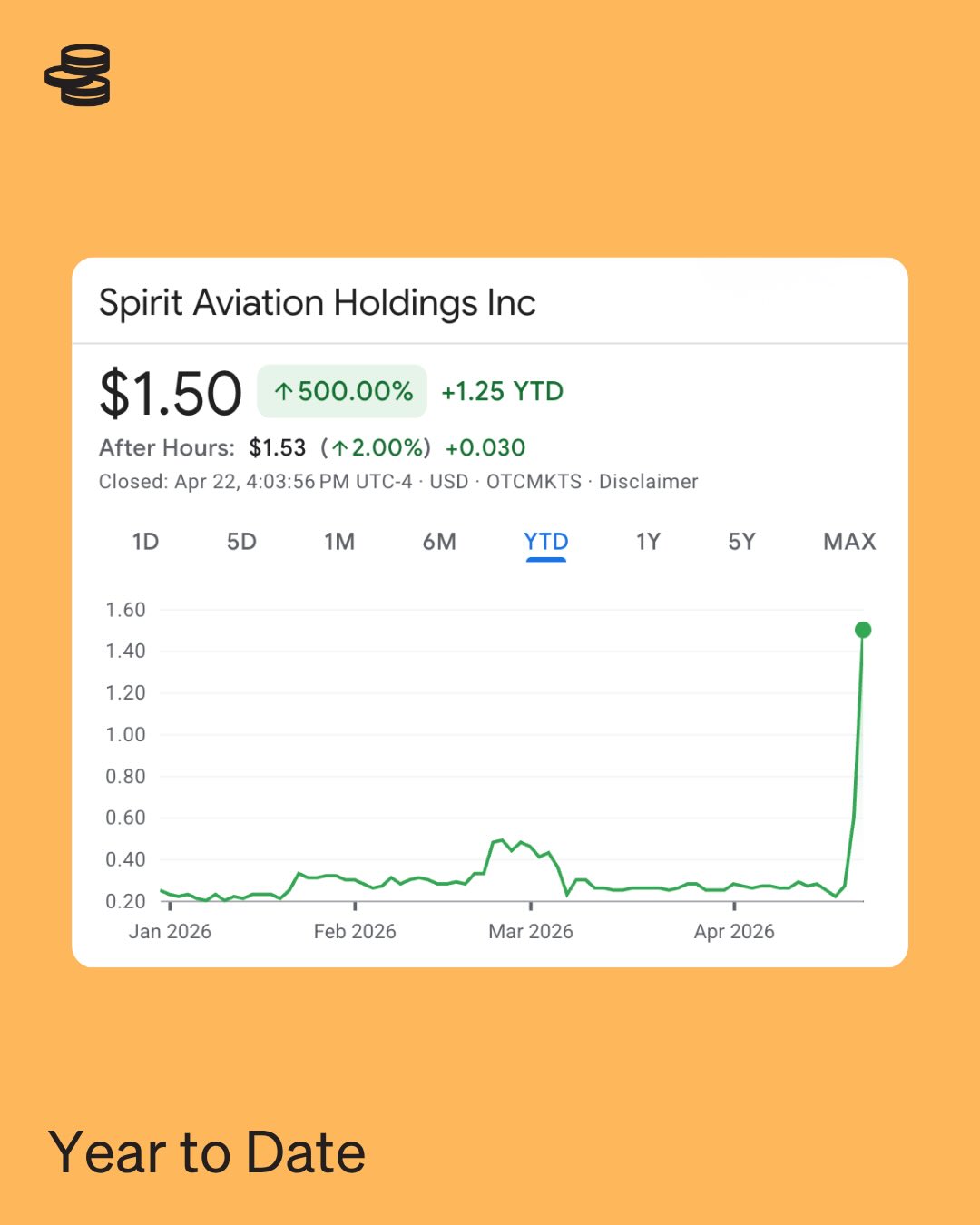Click the green end-point dot on chart
This screenshot has width=980, height=1225.
click(x=863, y=630)
